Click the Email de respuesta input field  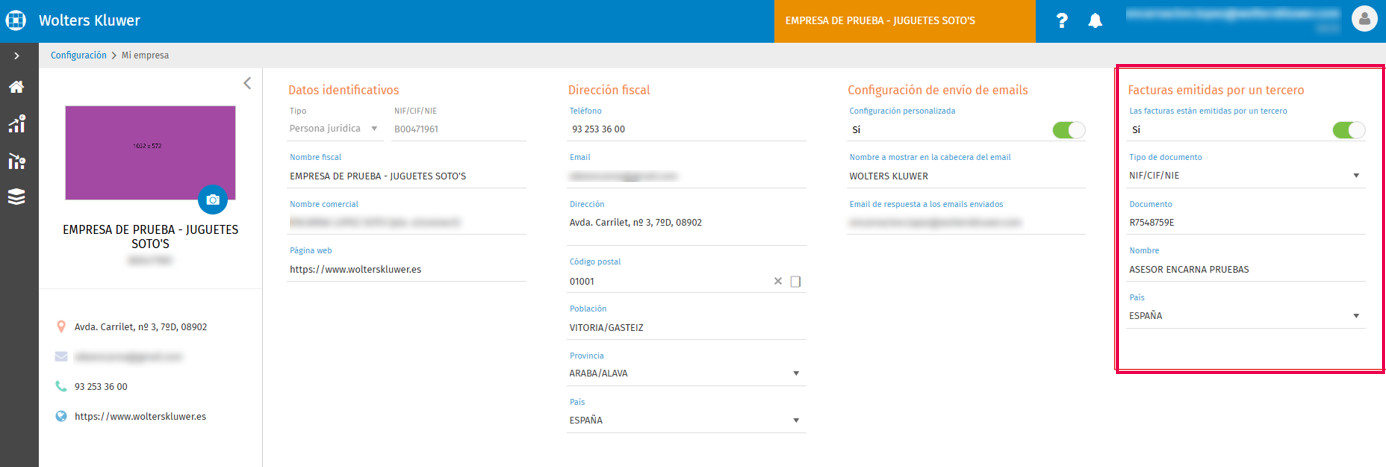tap(967, 222)
